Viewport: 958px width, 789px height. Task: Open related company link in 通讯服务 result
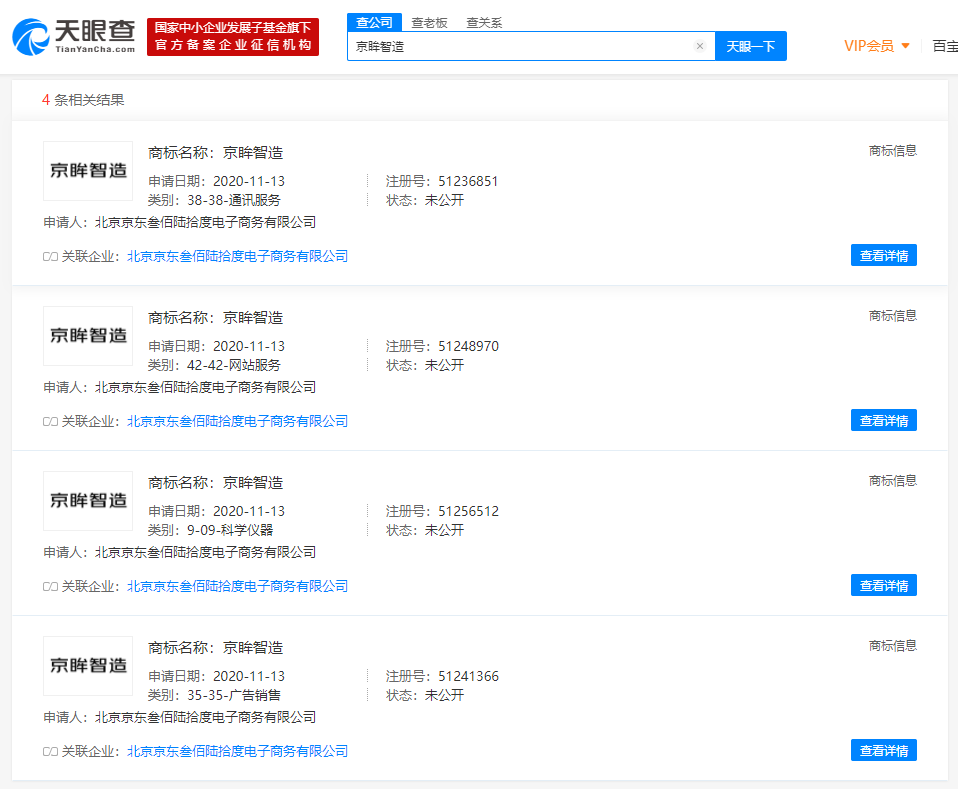[x=238, y=256]
